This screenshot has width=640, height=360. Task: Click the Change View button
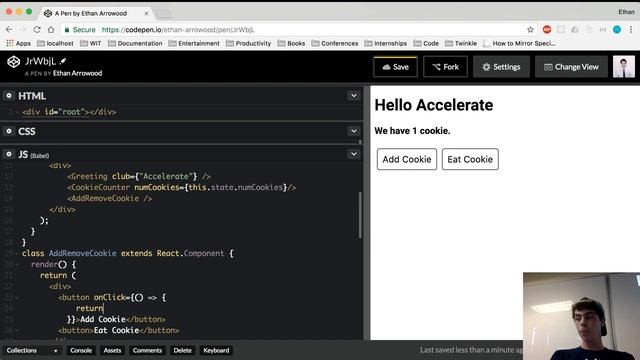click(x=571, y=67)
